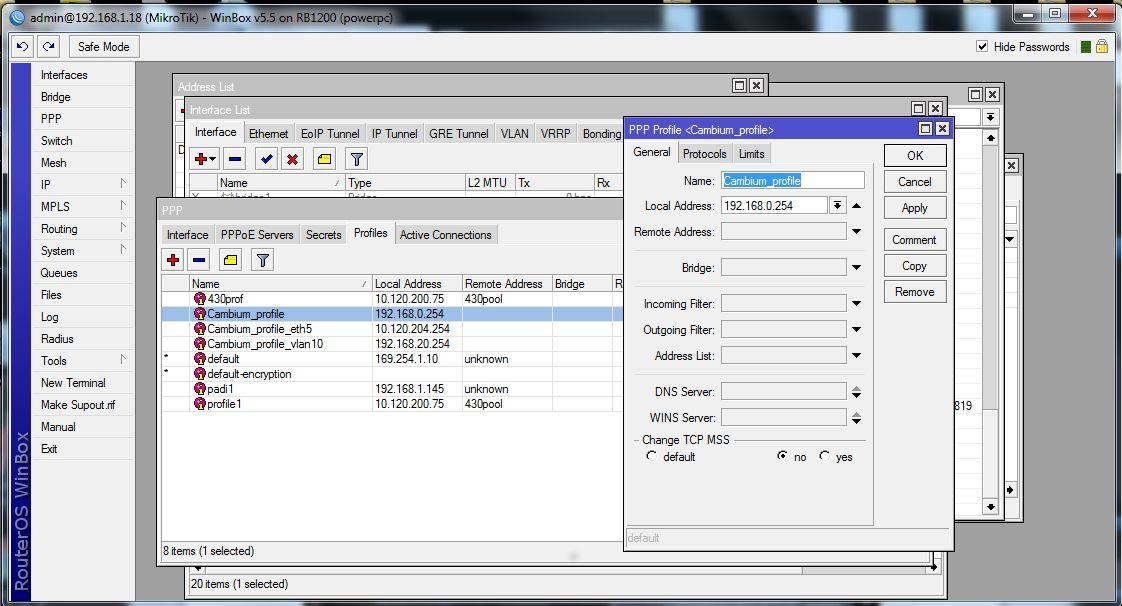The width and height of the screenshot is (1122, 606).
Task: Open the Bridge item in the left menu
Action: tap(56, 97)
